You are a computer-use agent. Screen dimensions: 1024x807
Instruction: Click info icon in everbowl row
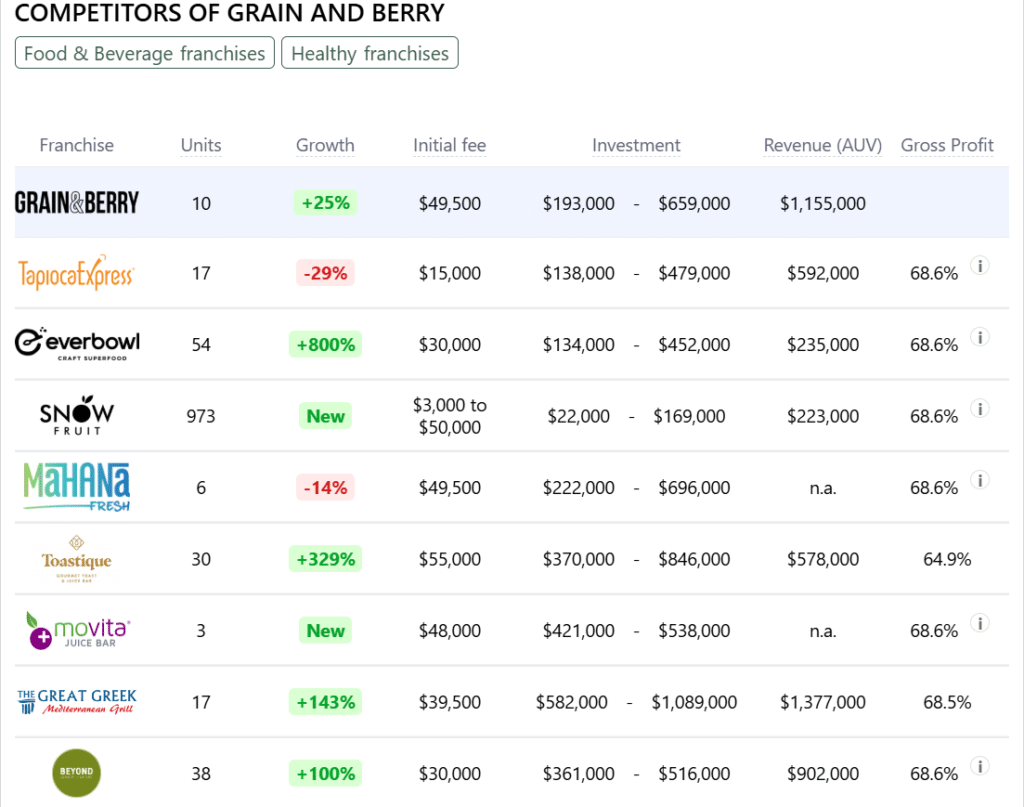coord(980,337)
